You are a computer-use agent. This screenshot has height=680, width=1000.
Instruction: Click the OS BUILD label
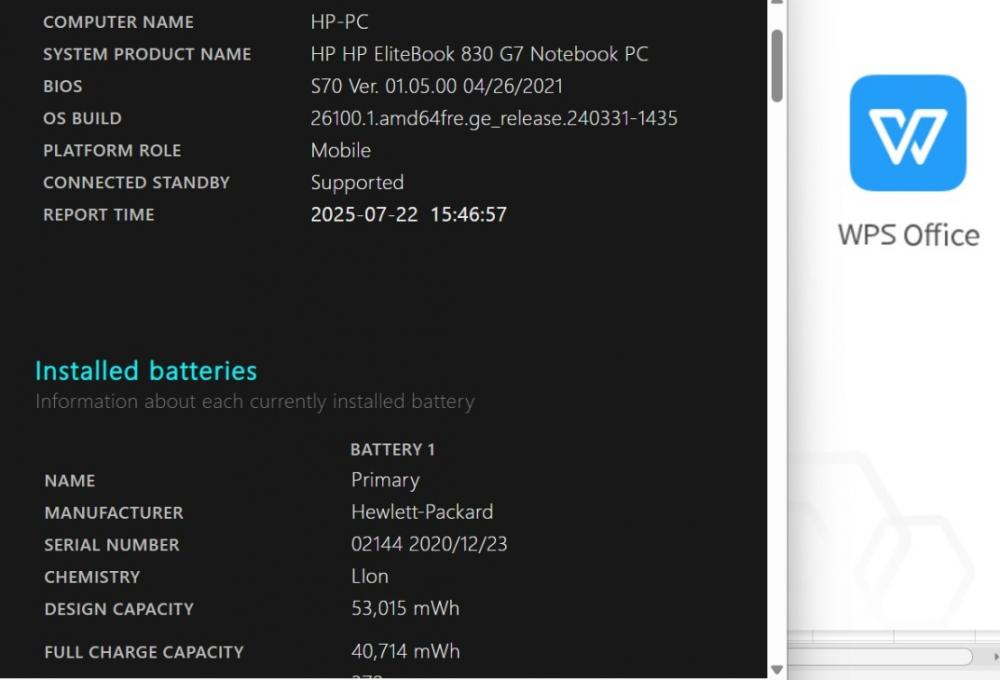pyautogui.click(x=82, y=119)
